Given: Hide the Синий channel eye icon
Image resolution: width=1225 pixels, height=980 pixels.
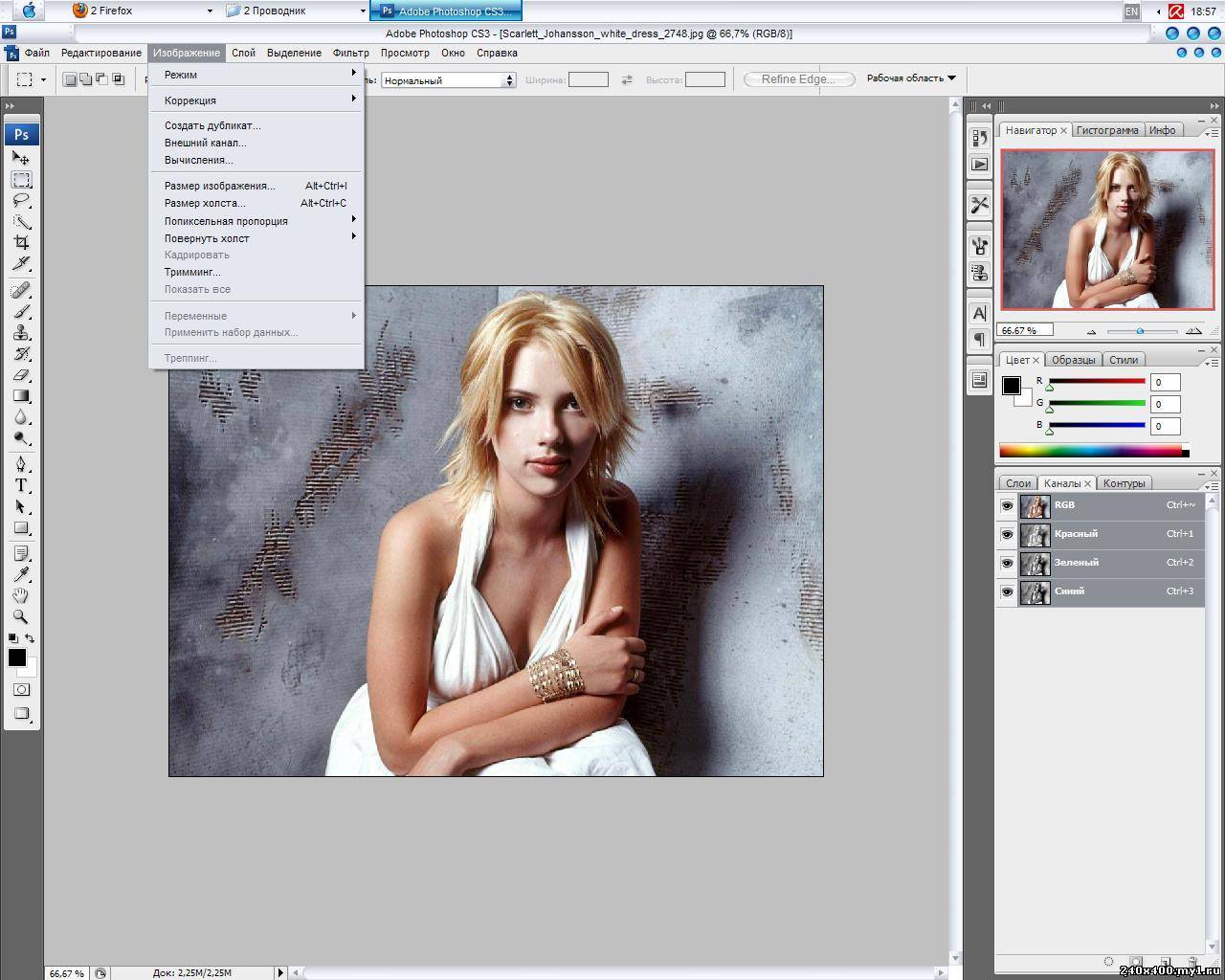Looking at the screenshot, I should pyautogui.click(x=1007, y=591).
